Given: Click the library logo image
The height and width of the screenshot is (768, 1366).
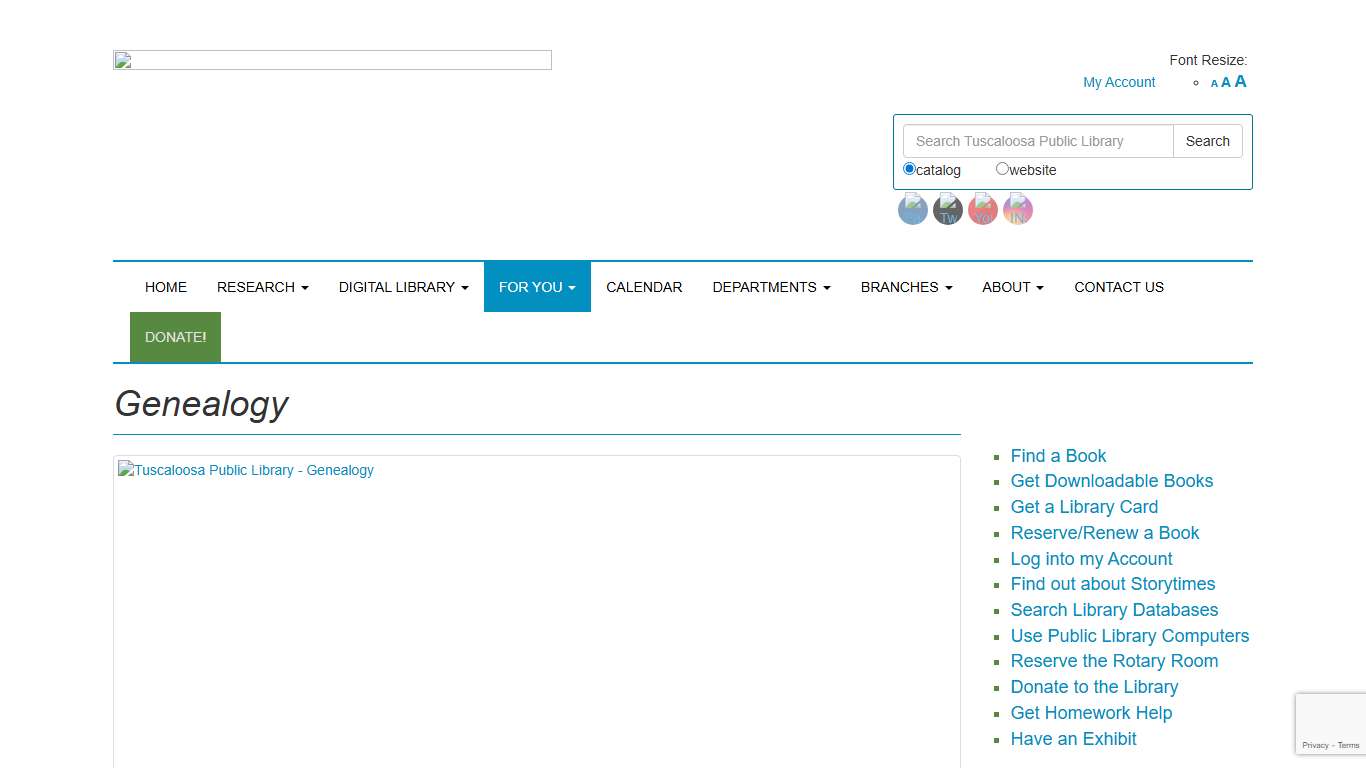Looking at the screenshot, I should 332,59.
